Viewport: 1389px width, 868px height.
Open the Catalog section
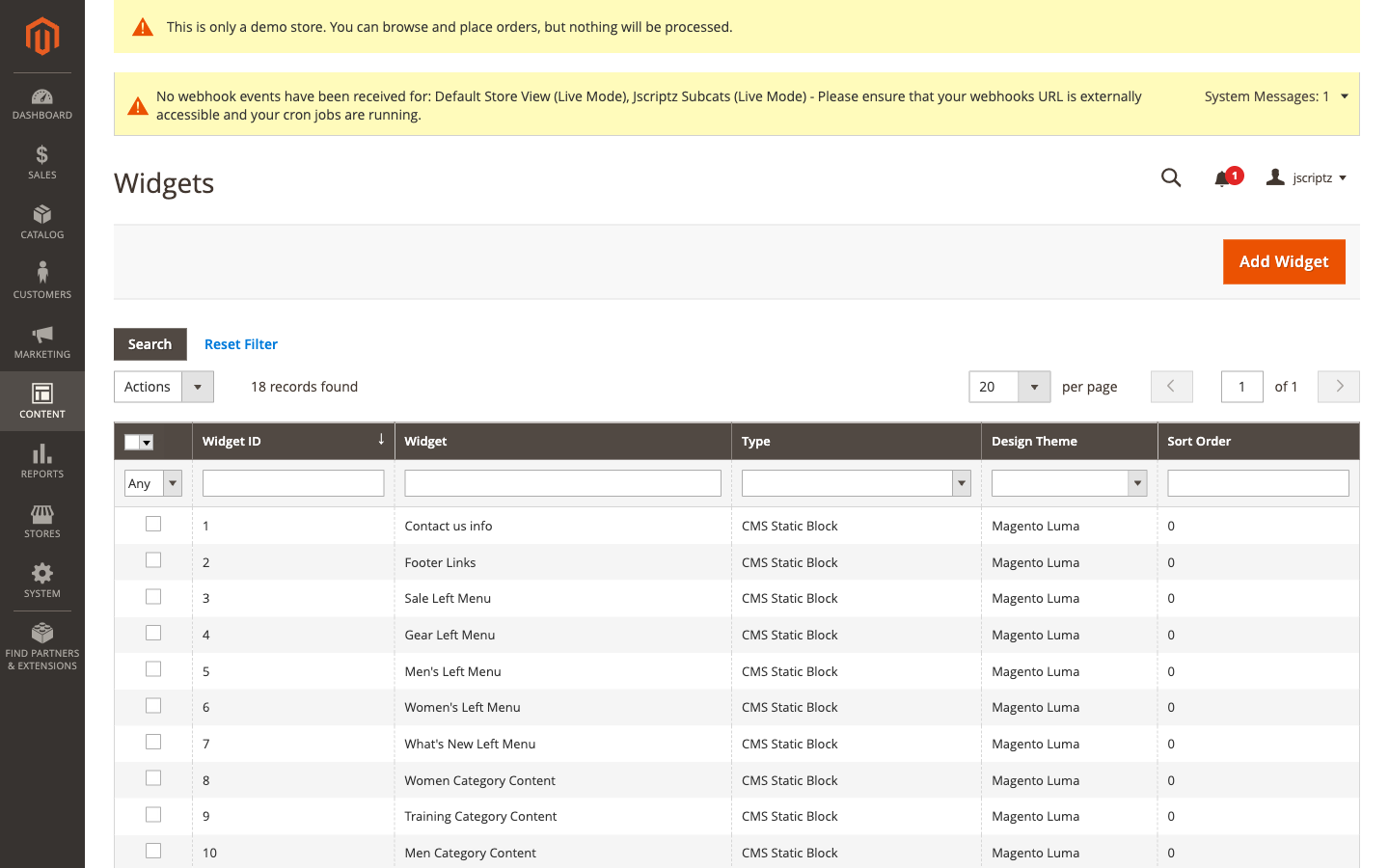point(41,222)
